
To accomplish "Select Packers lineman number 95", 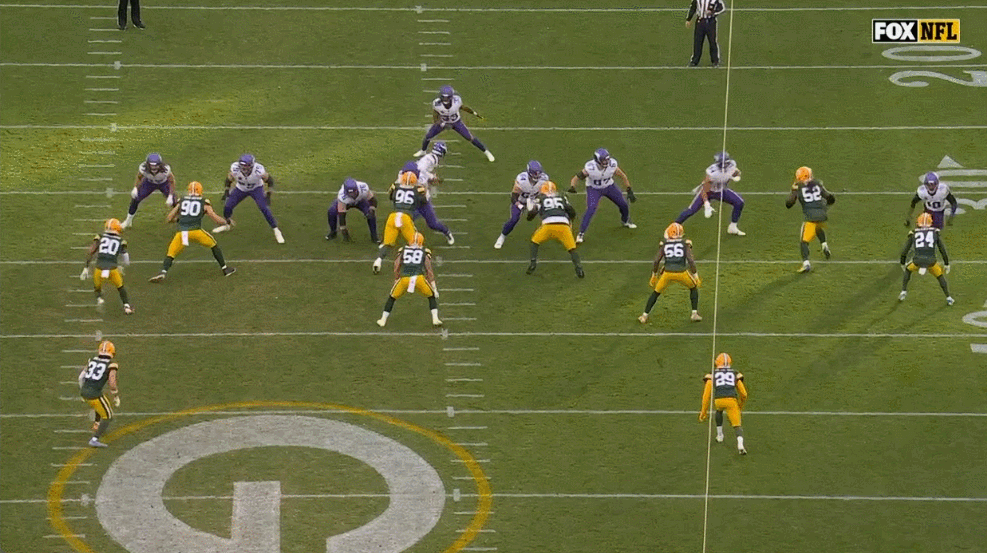I will pos(554,229).
